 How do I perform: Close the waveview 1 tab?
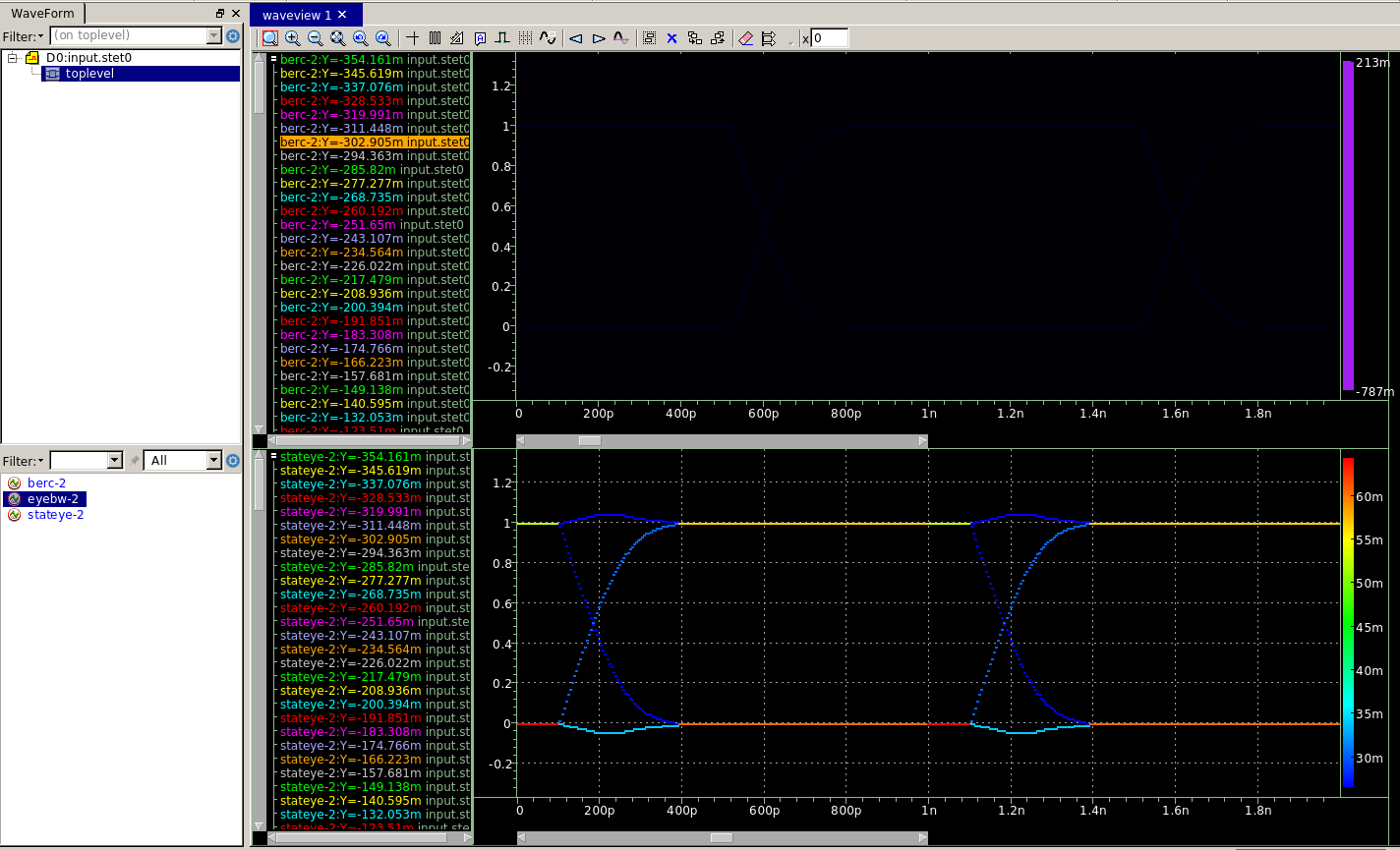click(x=342, y=15)
